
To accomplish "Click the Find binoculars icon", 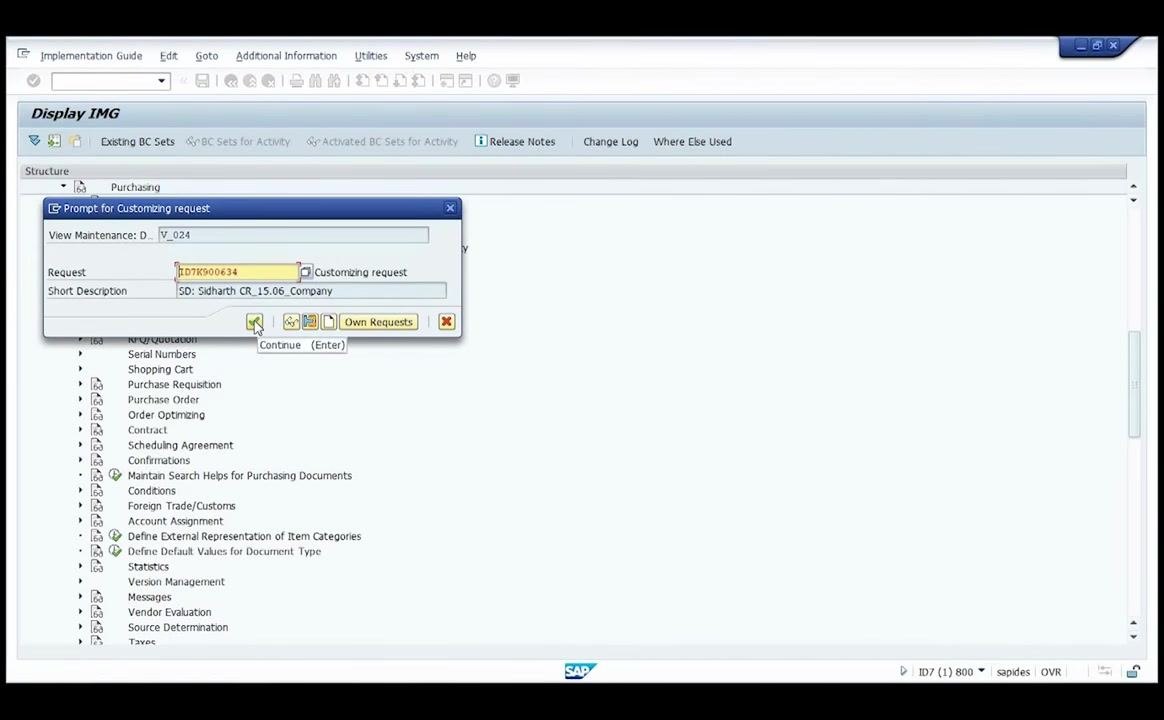I will [x=315, y=81].
